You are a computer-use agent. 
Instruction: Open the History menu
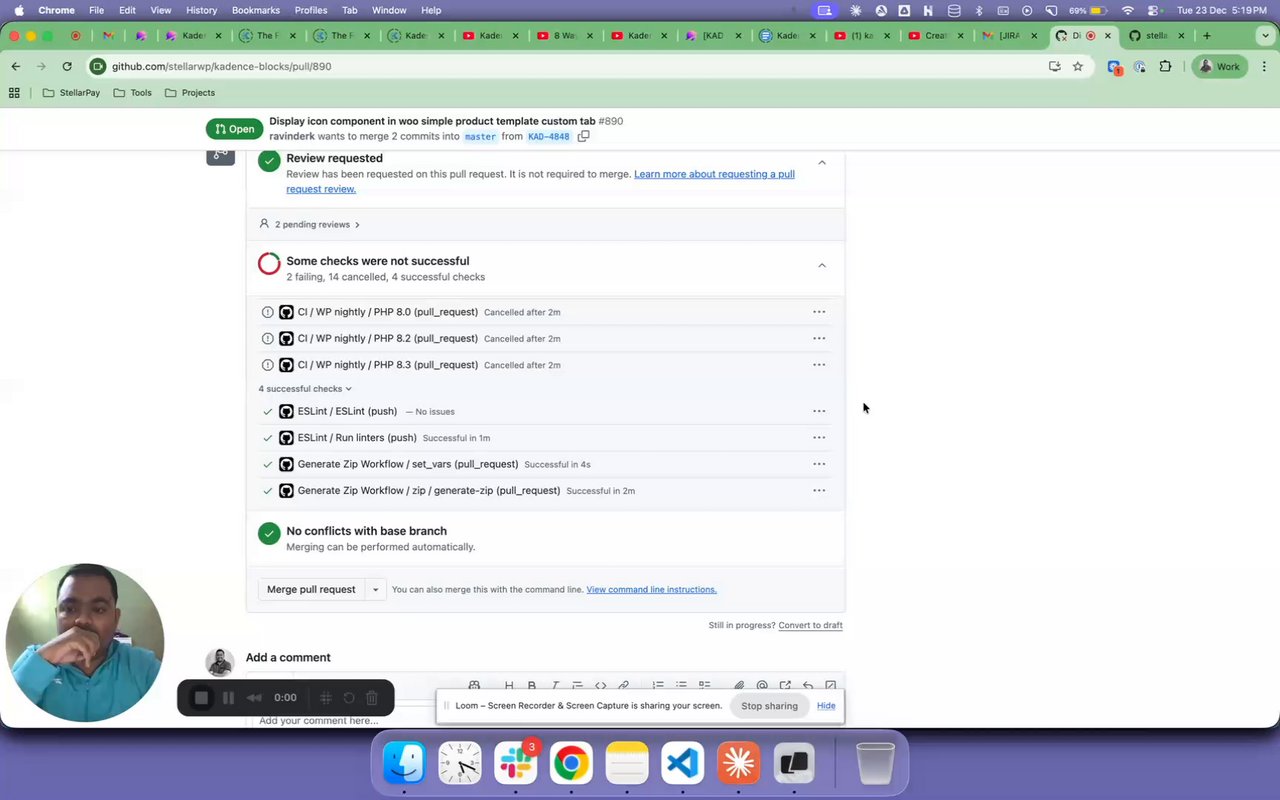[201, 10]
